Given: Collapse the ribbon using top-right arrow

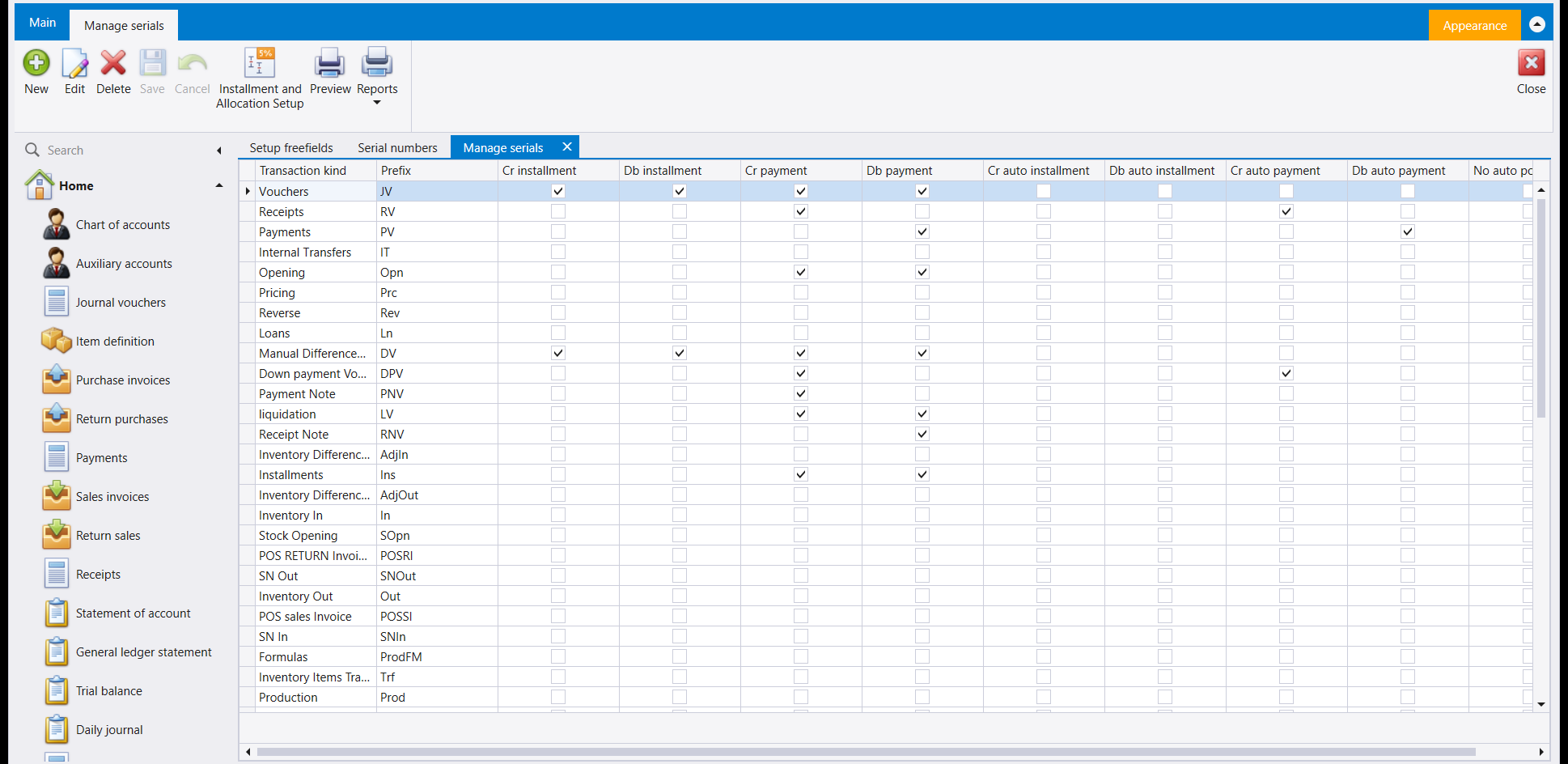Looking at the screenshot, I should [x=1537, y=24].
